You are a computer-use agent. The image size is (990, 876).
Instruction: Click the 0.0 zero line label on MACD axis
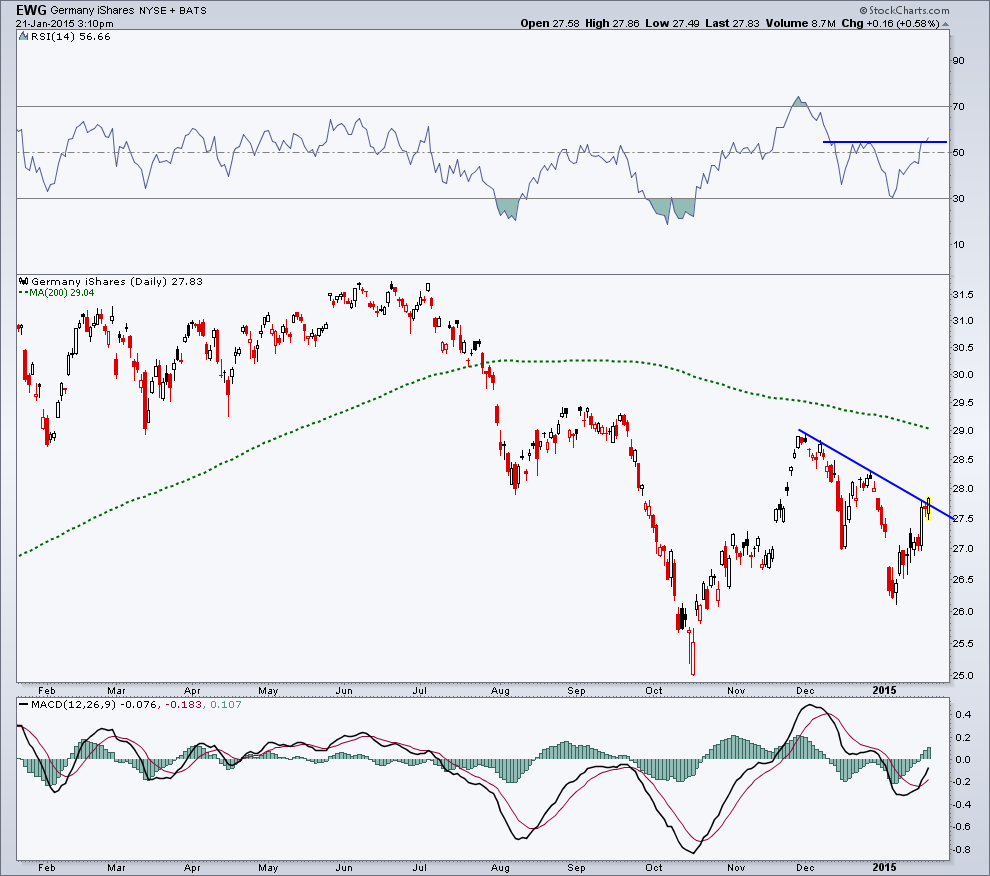click(963, 760)
